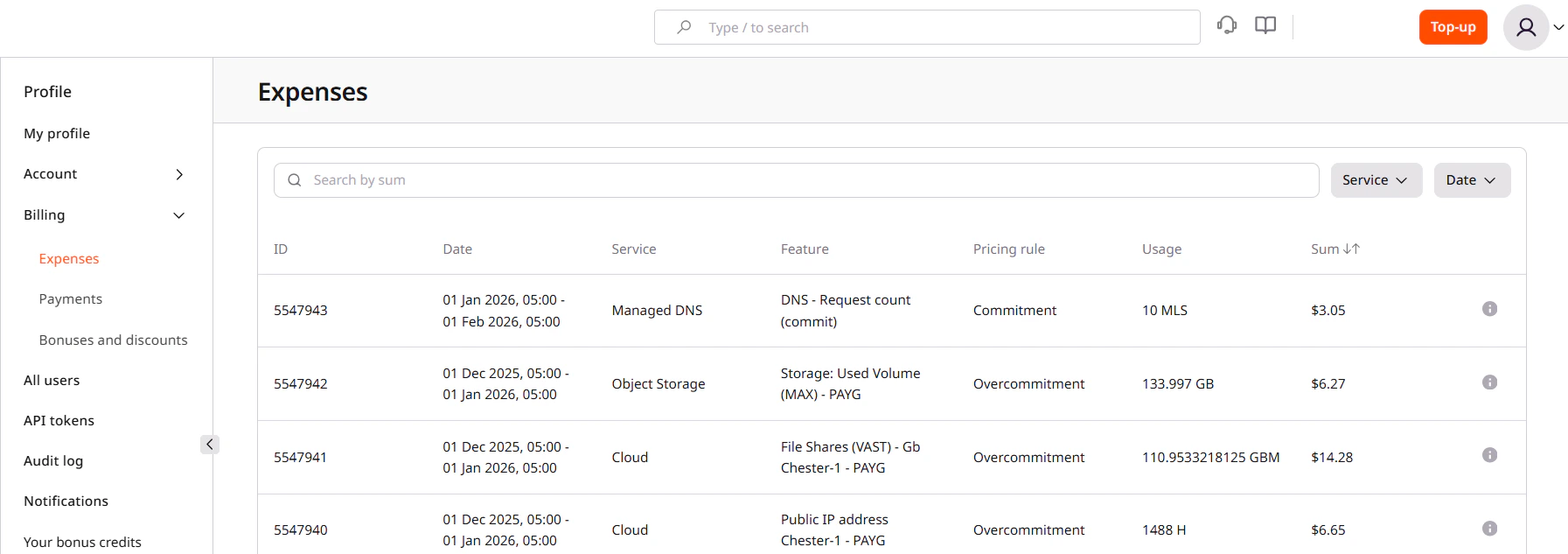
Task: Click the Managed DNS service cell
Action: coord(657,310)
